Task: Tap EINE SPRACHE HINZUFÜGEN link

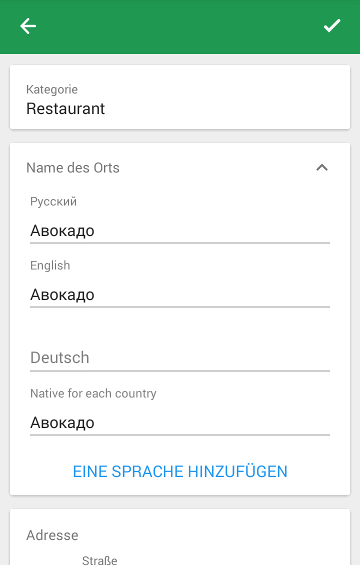Action: click(180, 471)
